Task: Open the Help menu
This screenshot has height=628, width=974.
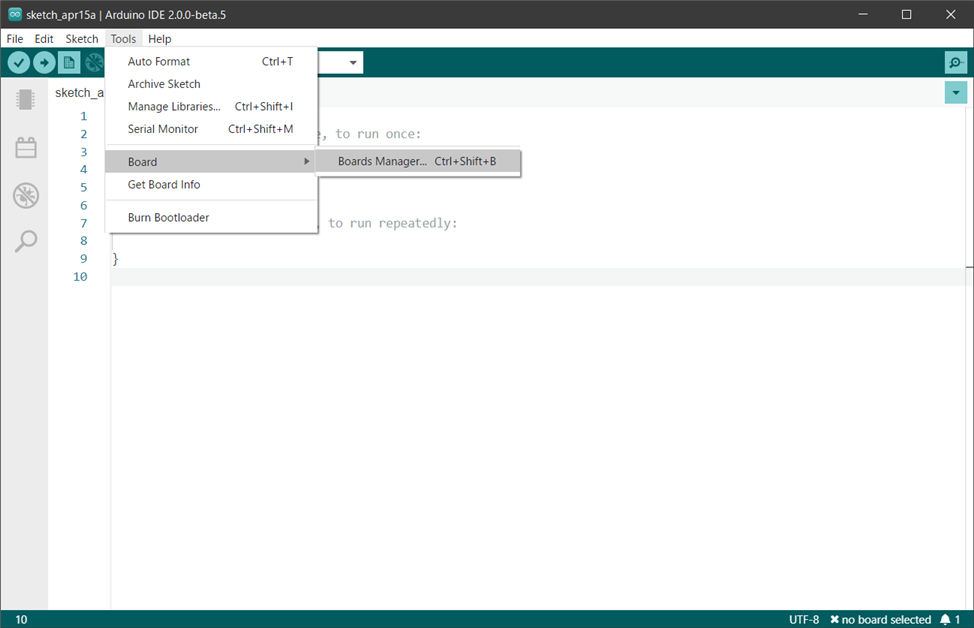Action: point(159,39)
